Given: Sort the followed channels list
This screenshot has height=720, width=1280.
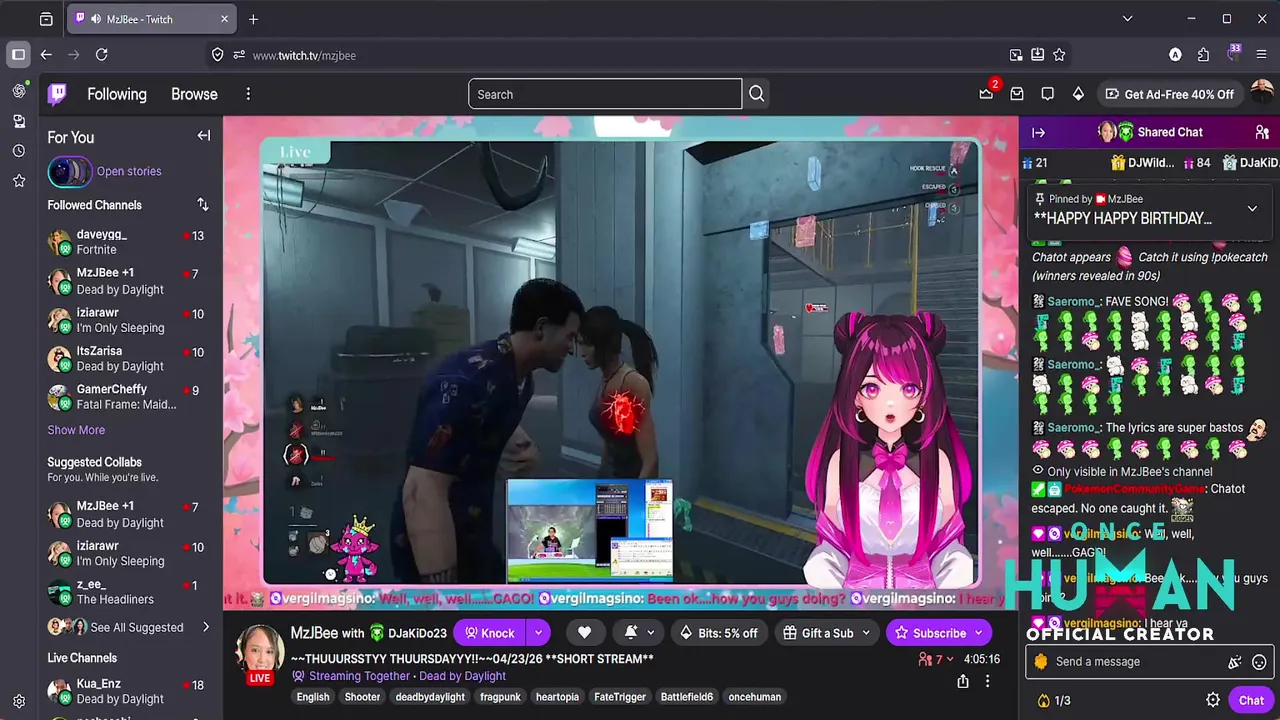Looking at the screenshot, I should point(203,205).
